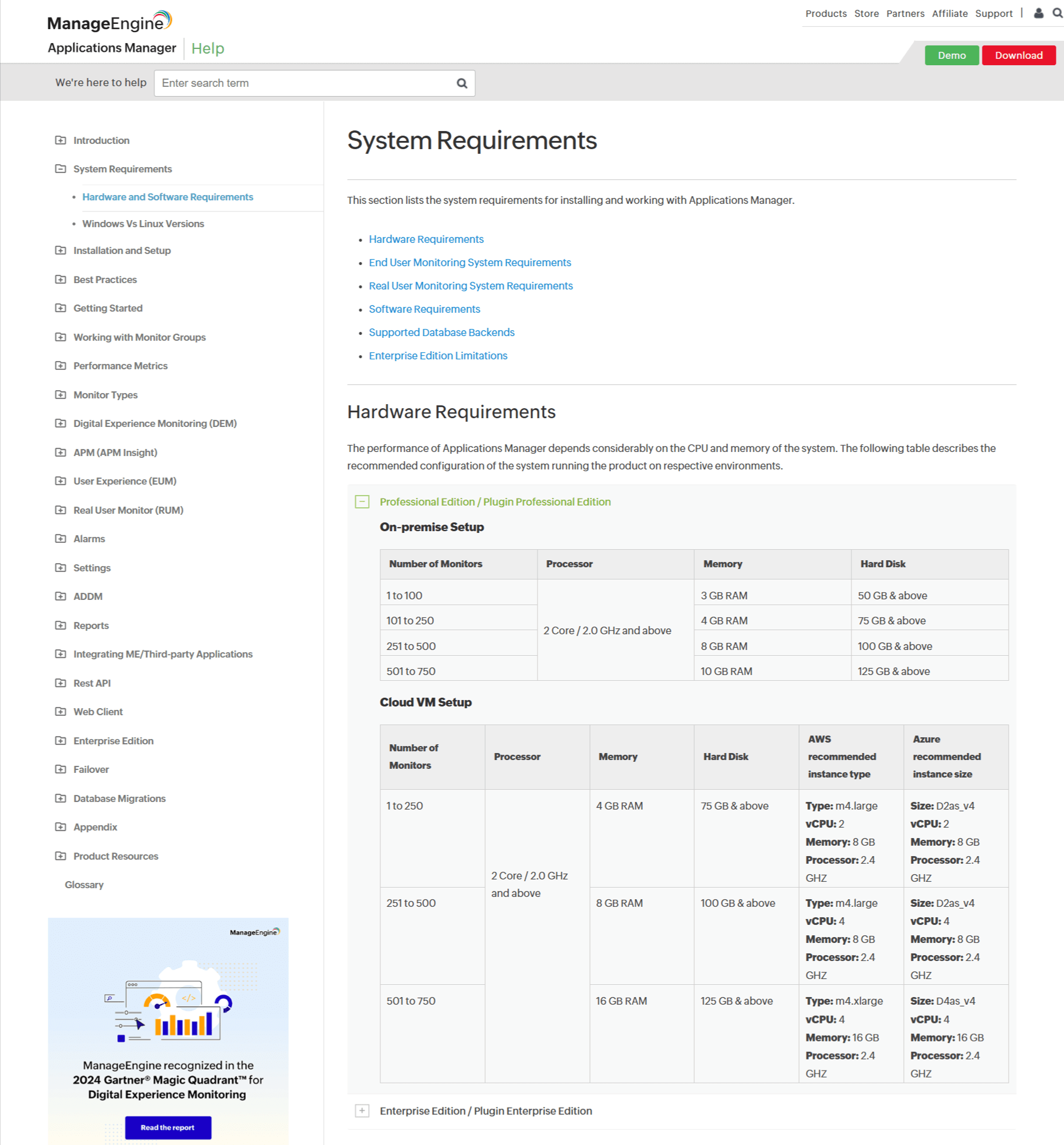
Task: Expand the Performance Metrics plus icon
Action: point(61,366)
